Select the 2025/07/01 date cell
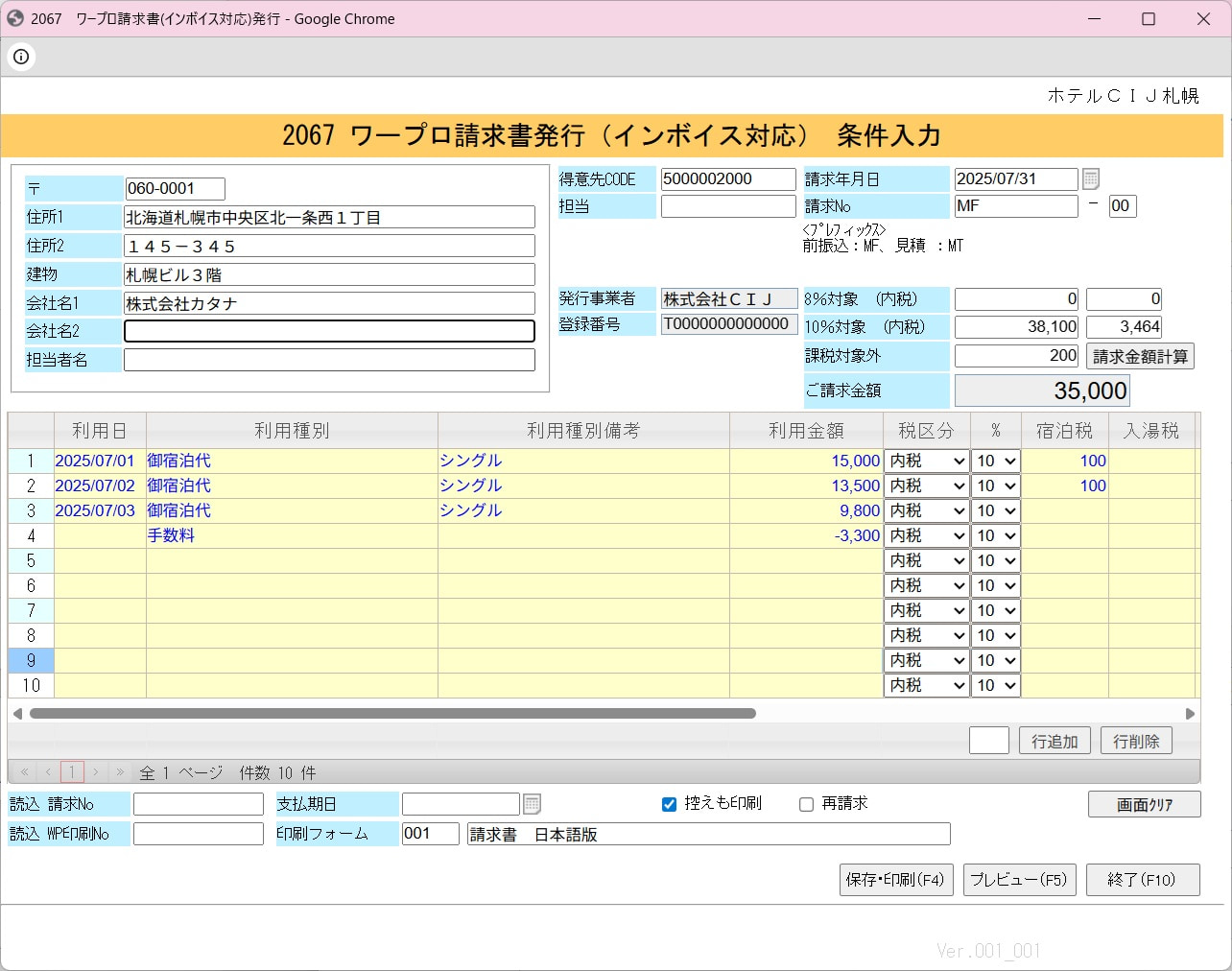This screenshot has width=1232, height=971. [100, 461]
